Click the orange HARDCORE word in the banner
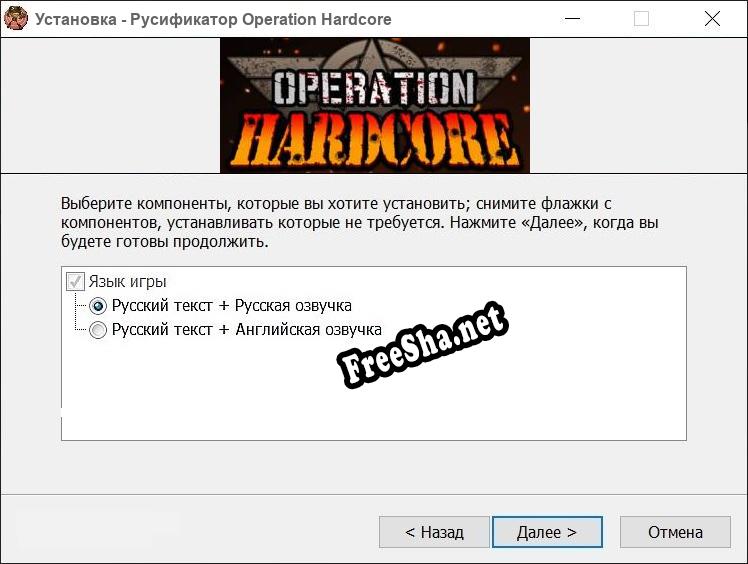 coord(374,142)
